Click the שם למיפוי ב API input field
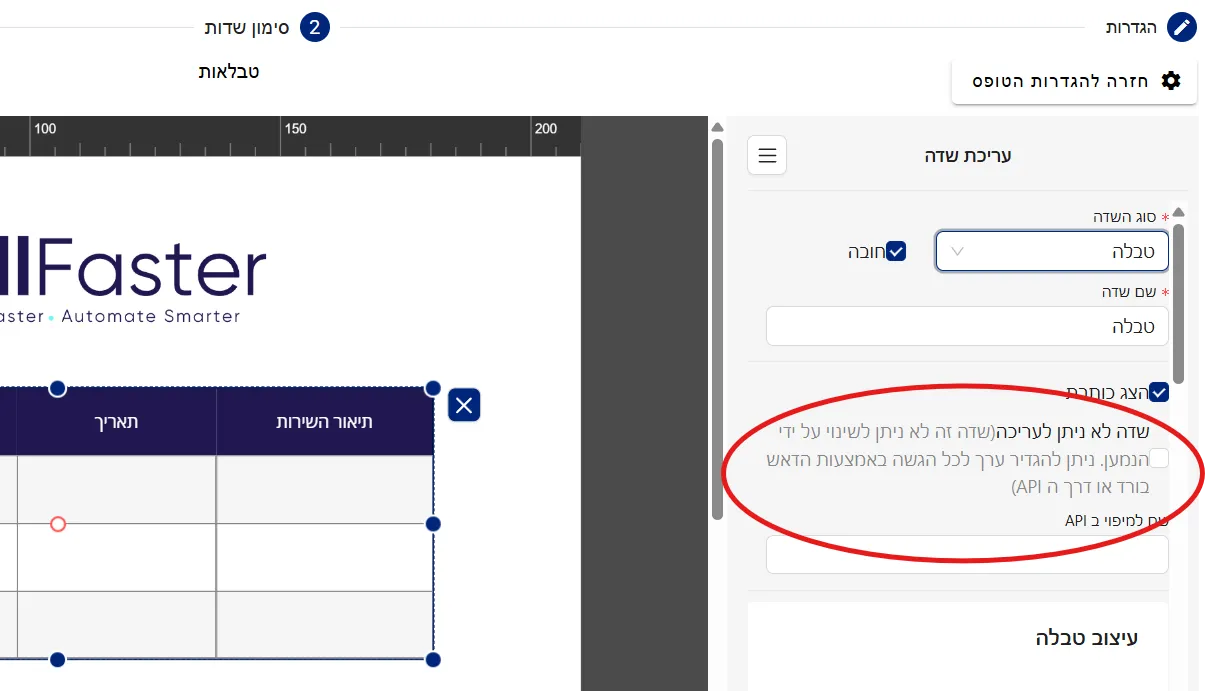This screenshot has width=1205, height=691. pos(966,554)
